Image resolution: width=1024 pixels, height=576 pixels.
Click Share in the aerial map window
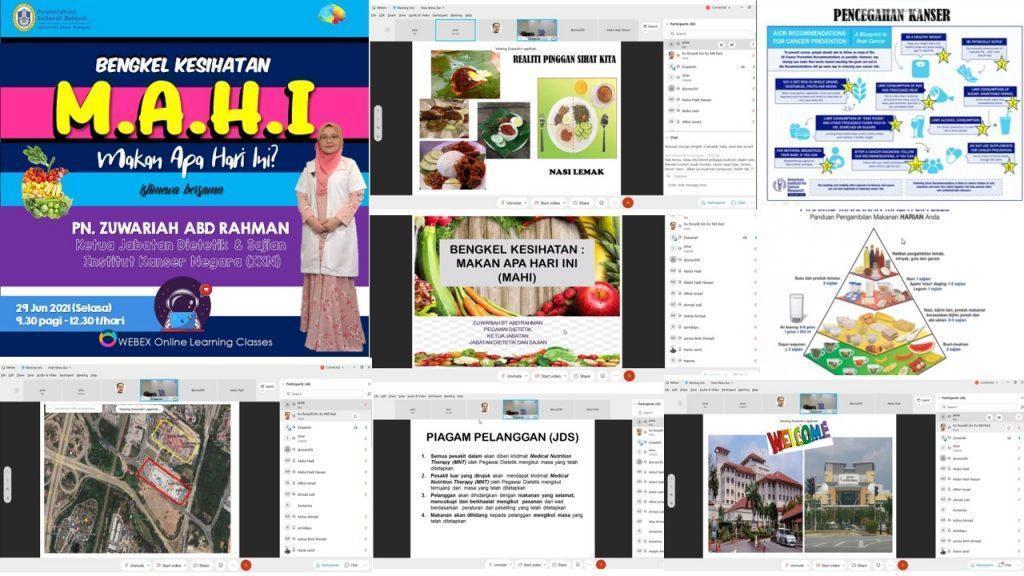pos(202,565)
